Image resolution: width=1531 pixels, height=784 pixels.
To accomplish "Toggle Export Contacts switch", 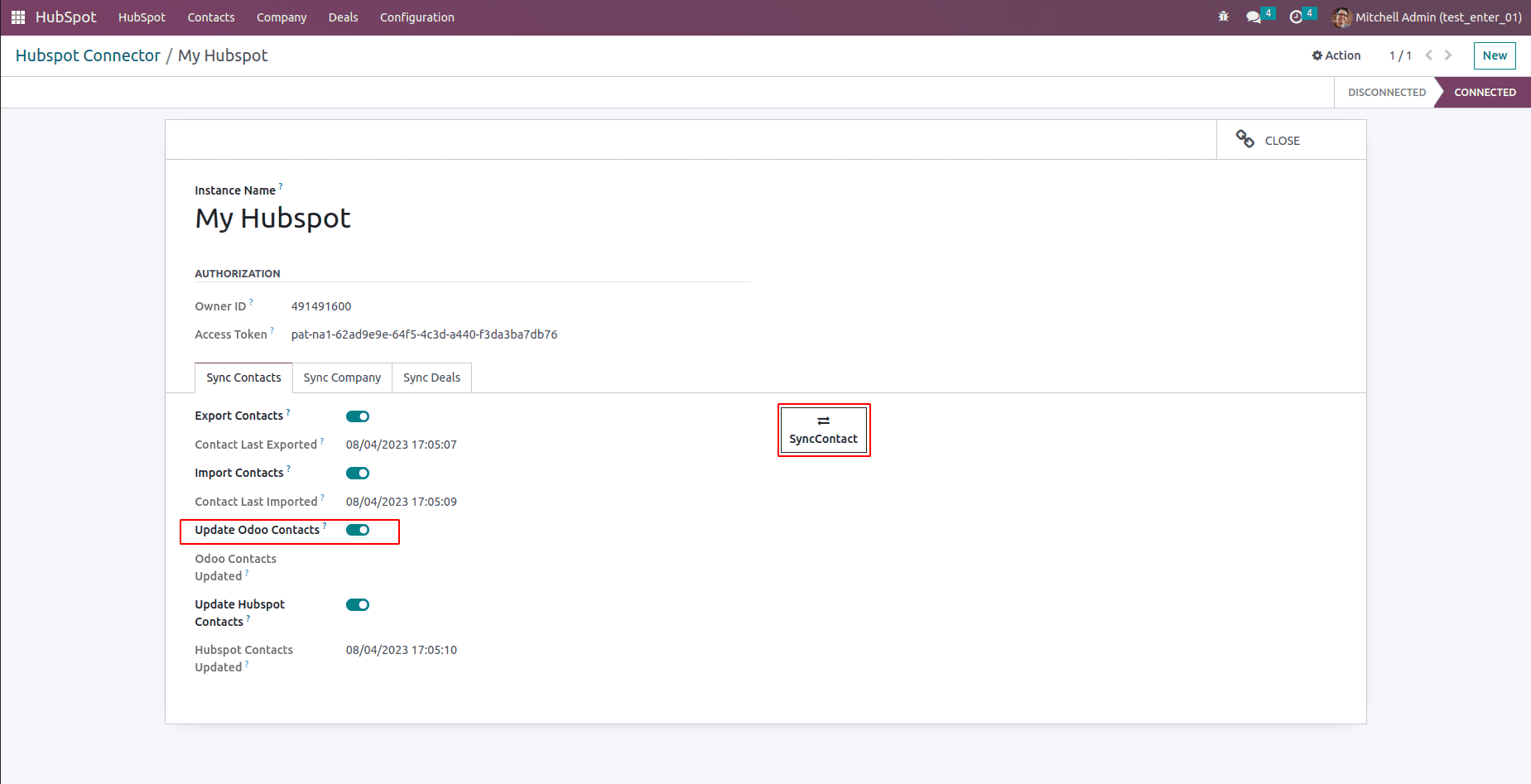I will pos(358,416).
